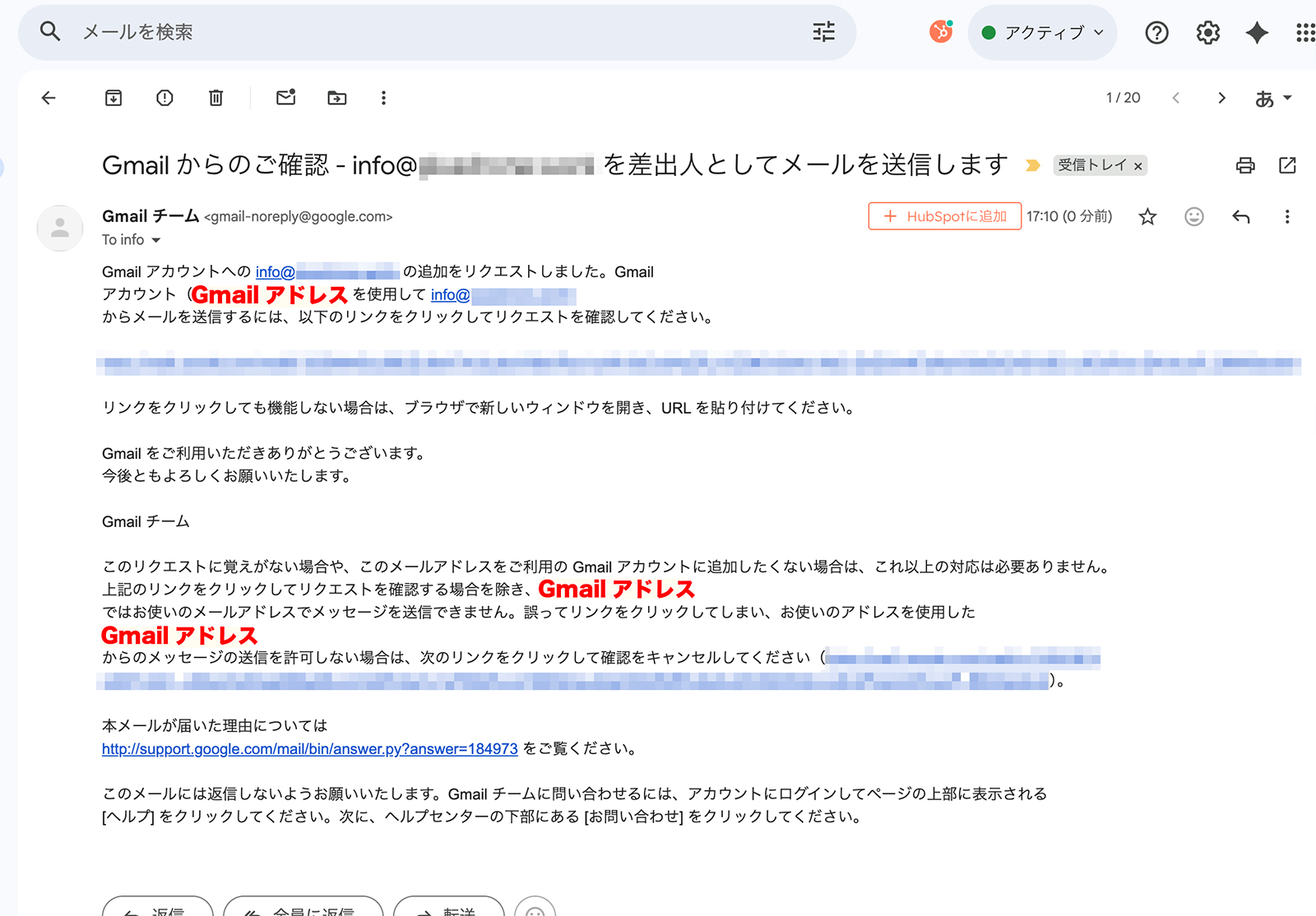The image size is (1316, 916).
Task: Open the email in a new window
Action: pos(1287,165)
